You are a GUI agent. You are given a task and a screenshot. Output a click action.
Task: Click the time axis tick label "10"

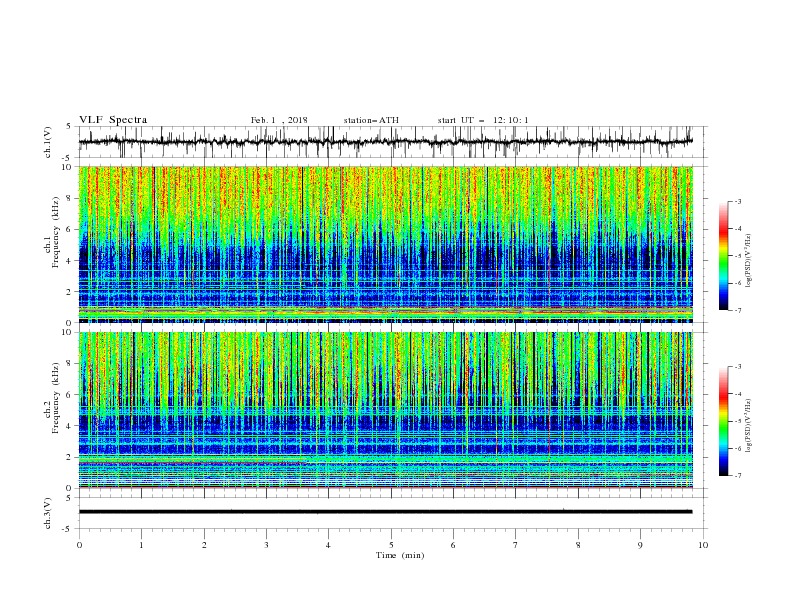703,545
